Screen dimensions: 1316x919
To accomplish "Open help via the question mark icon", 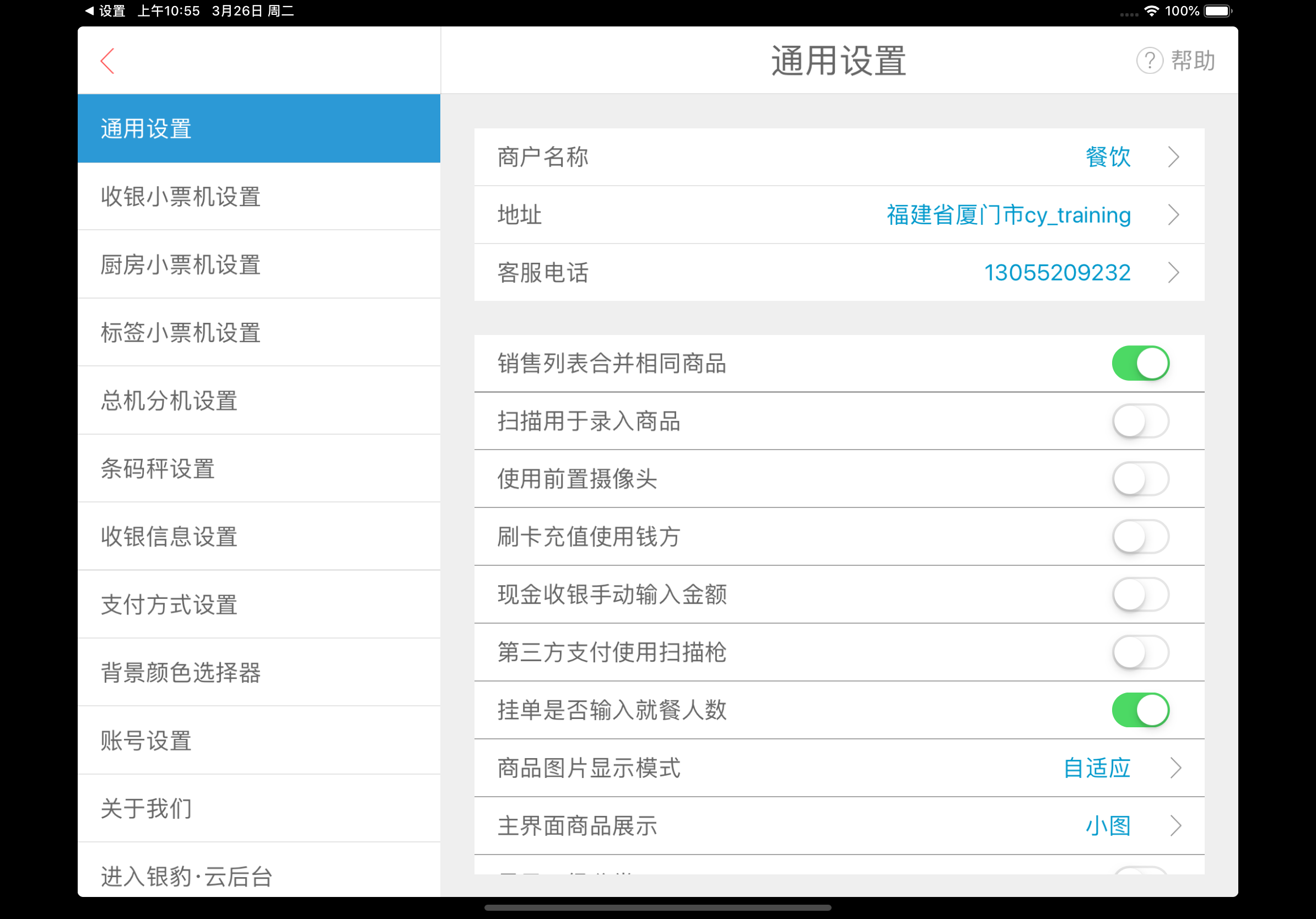I will pos(1149,61).
